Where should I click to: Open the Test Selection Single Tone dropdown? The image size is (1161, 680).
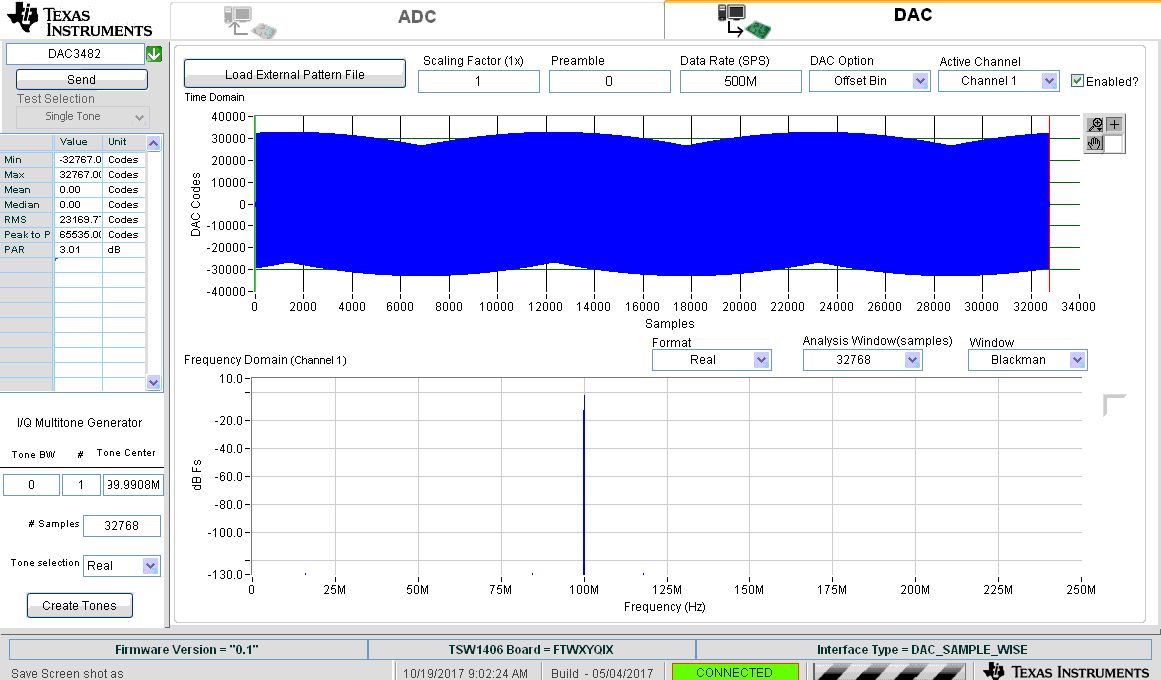point(83,117)
